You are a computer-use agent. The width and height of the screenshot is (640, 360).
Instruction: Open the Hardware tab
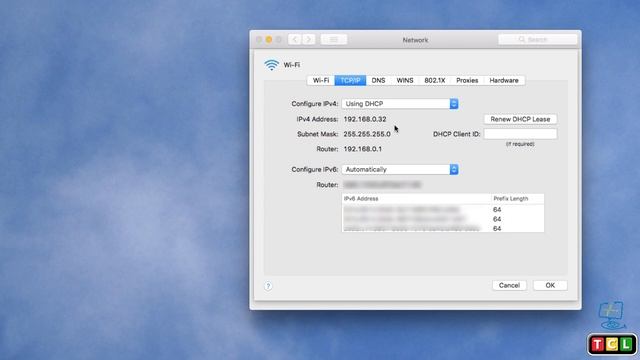(504, 80)
